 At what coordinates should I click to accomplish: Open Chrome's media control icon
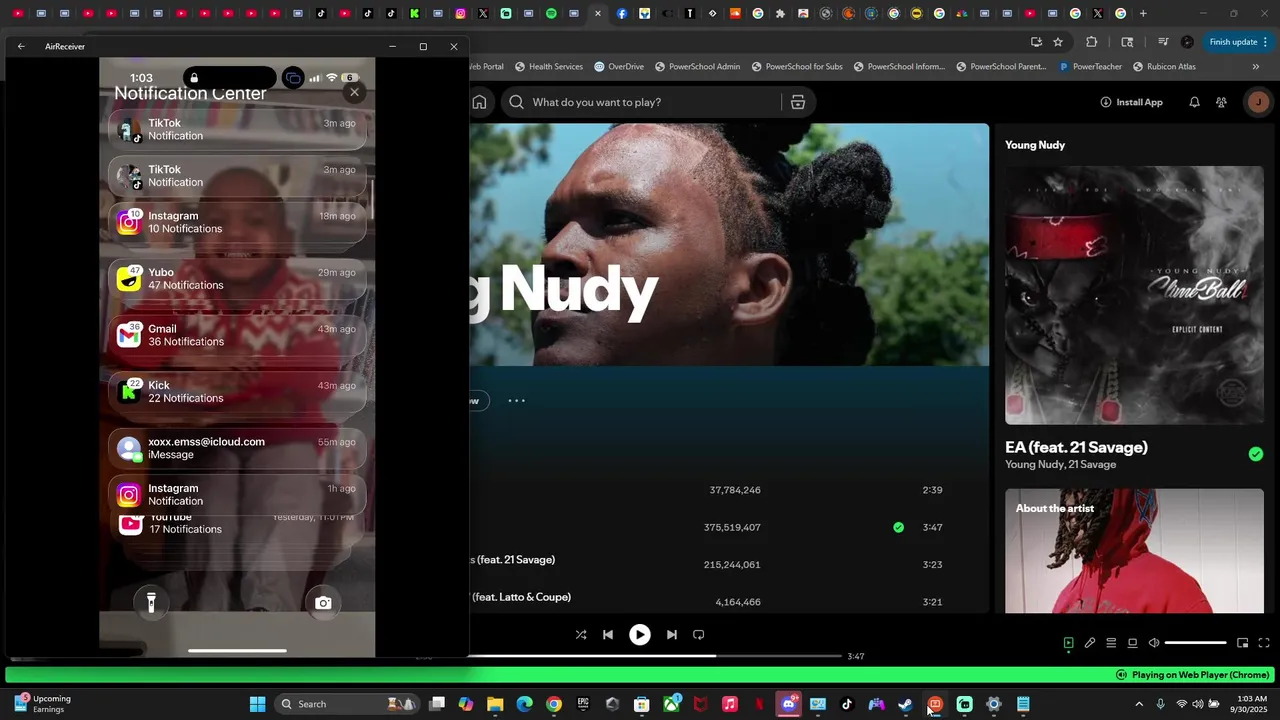click(1163, 42)
